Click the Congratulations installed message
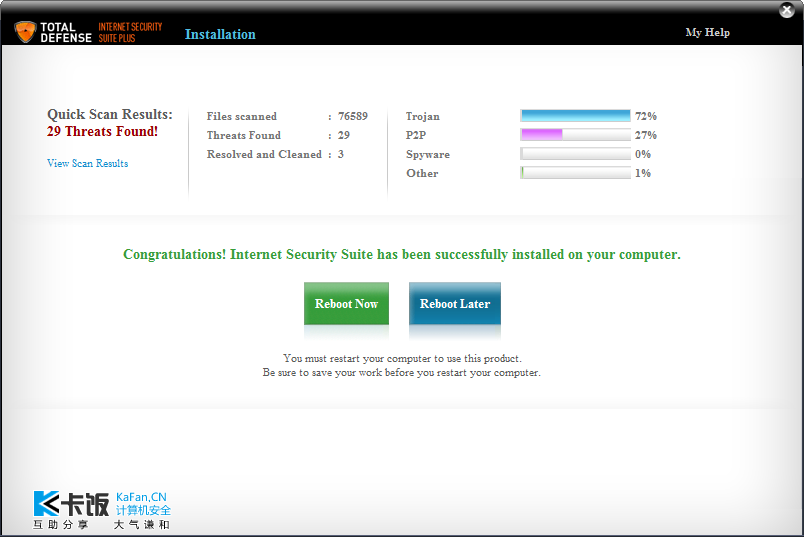This screenshot has height=537, width=804. click(x=401, y=254)
